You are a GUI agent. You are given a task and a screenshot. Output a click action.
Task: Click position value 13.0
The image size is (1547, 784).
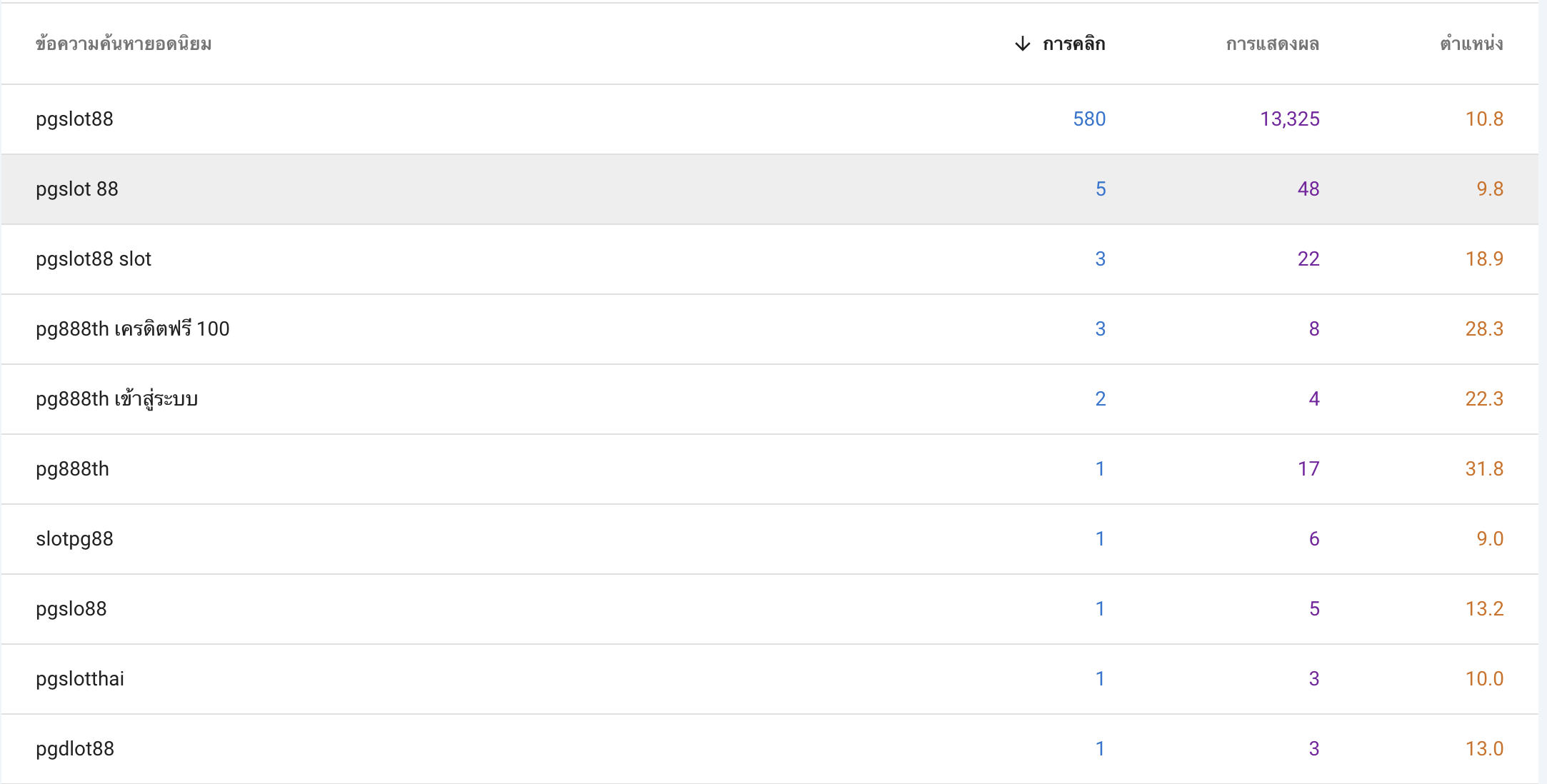(x=1484, y=749)
